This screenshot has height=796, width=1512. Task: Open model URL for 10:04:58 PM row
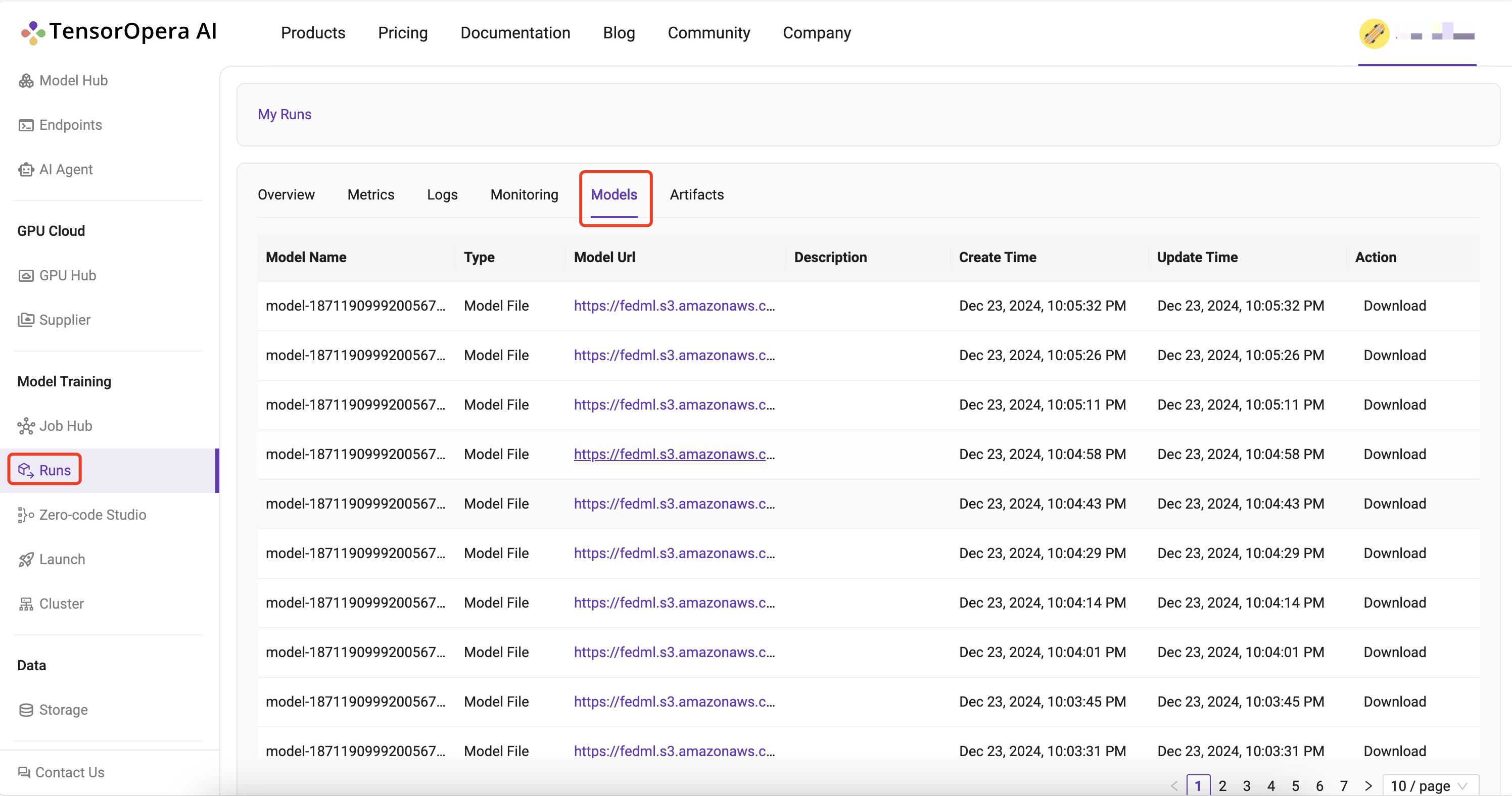pyautogui.click(x=675, y=455)
